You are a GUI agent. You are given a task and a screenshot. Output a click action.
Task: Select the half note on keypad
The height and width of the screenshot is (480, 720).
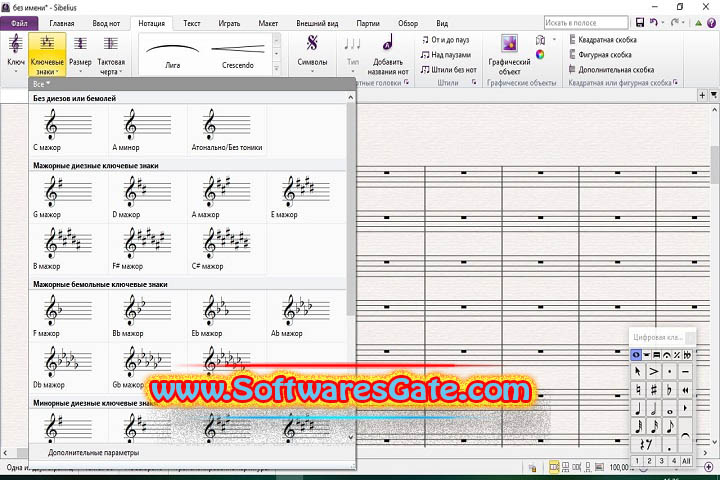tap(654, 408)
